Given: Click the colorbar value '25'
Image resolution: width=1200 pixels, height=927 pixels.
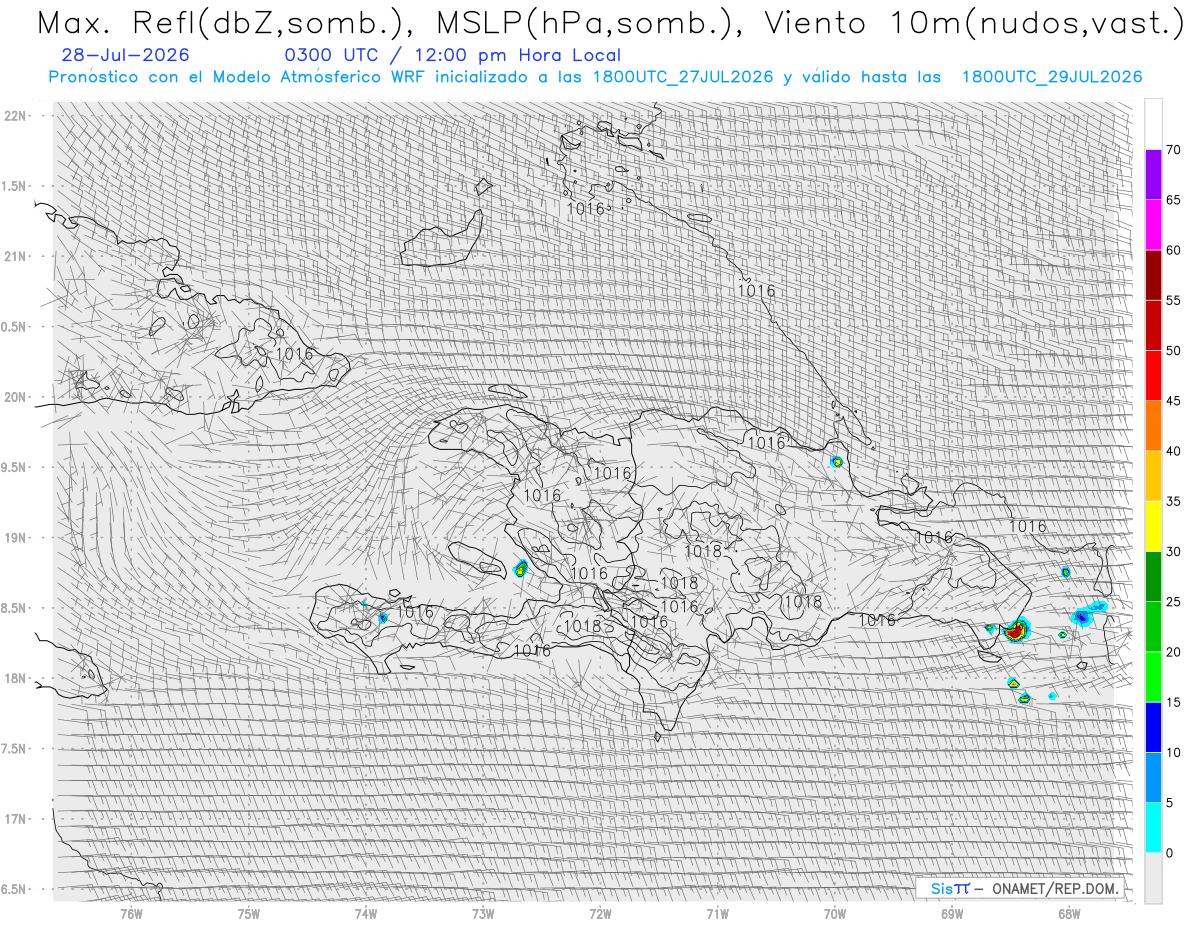Looking at the screenshot, I should click(1174, 601).
